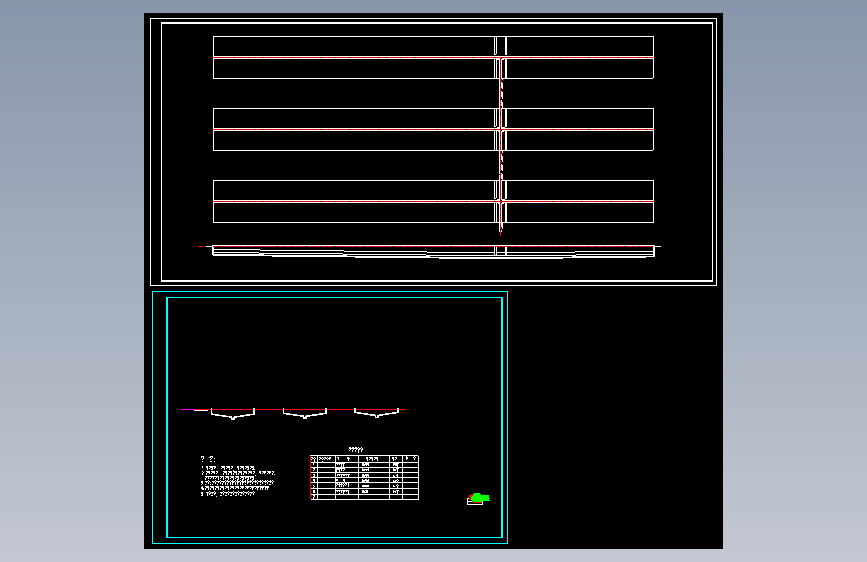Click the "?????" title above the table
867x562 pixels.
click(356, 450)
